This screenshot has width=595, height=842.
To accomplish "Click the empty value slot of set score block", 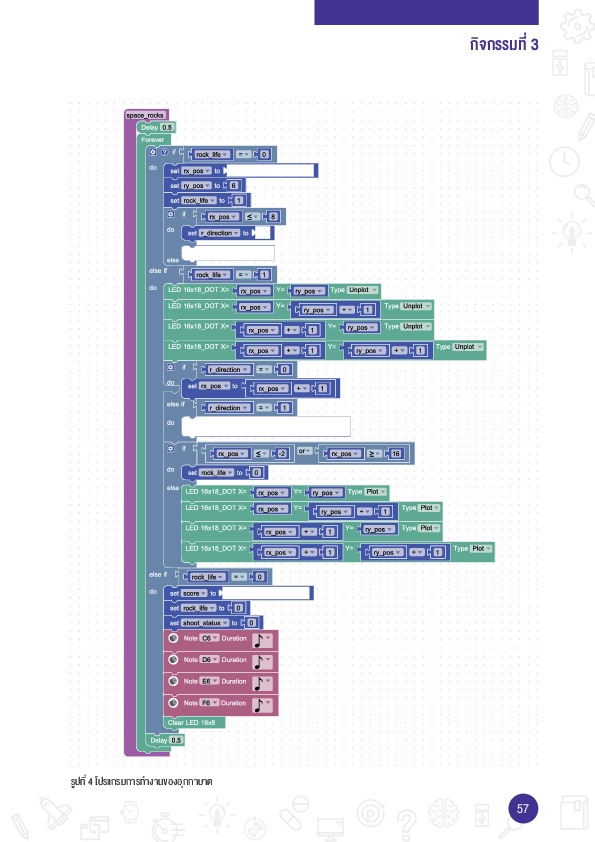I will (266, 593).
